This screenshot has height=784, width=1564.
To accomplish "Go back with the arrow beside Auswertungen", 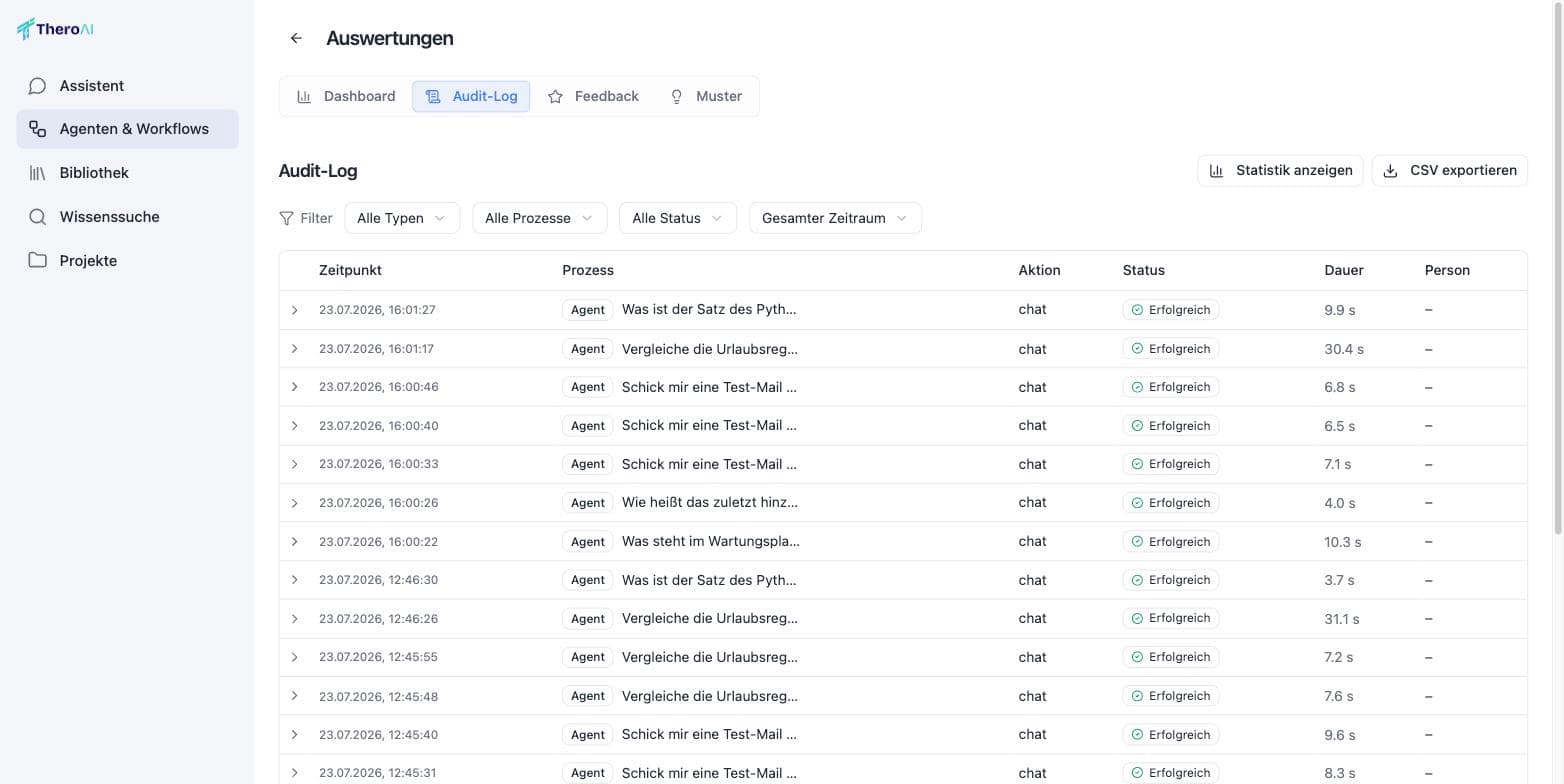I will (296, 38).
